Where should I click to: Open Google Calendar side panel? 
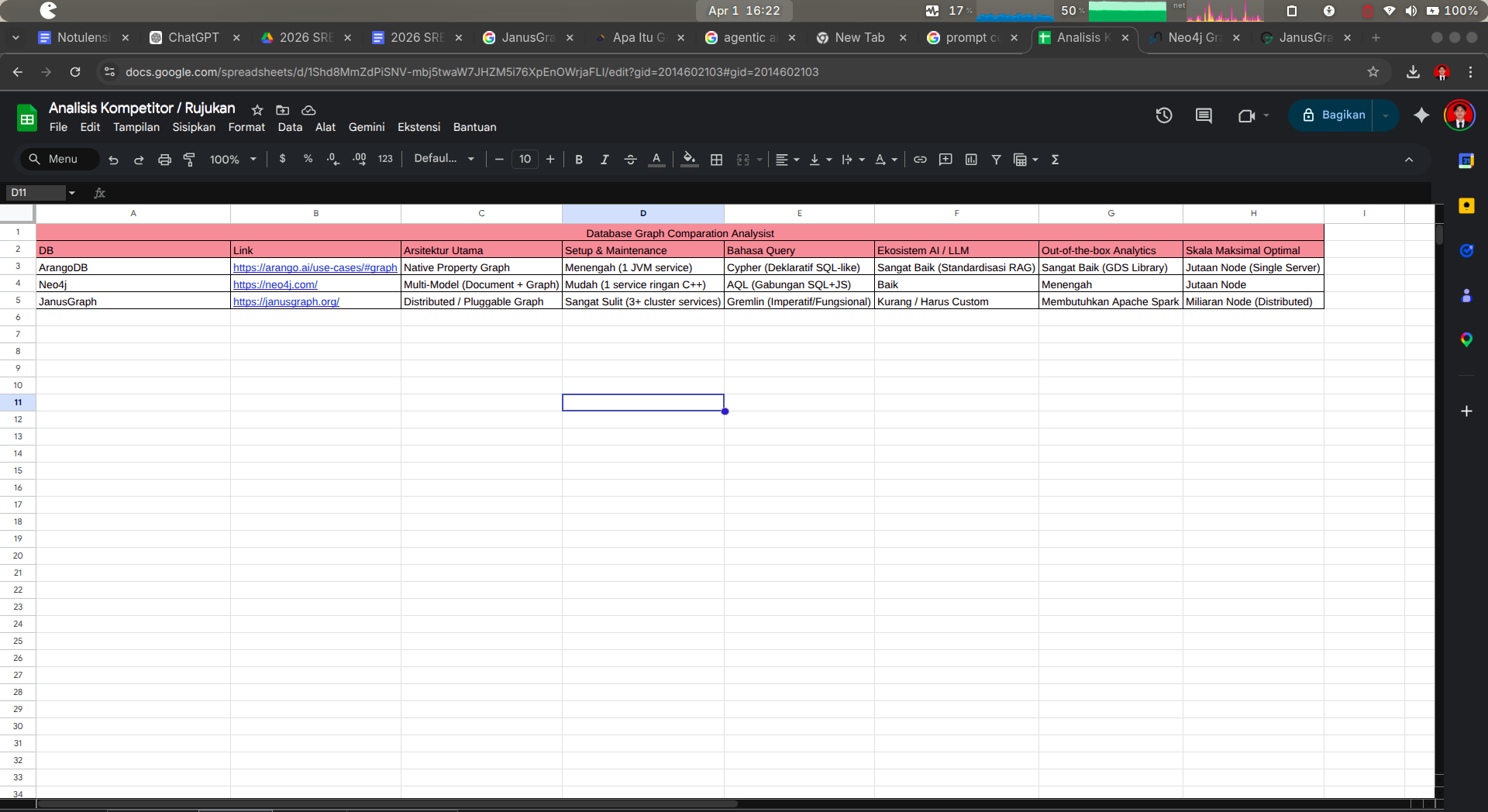point(1466,160)
